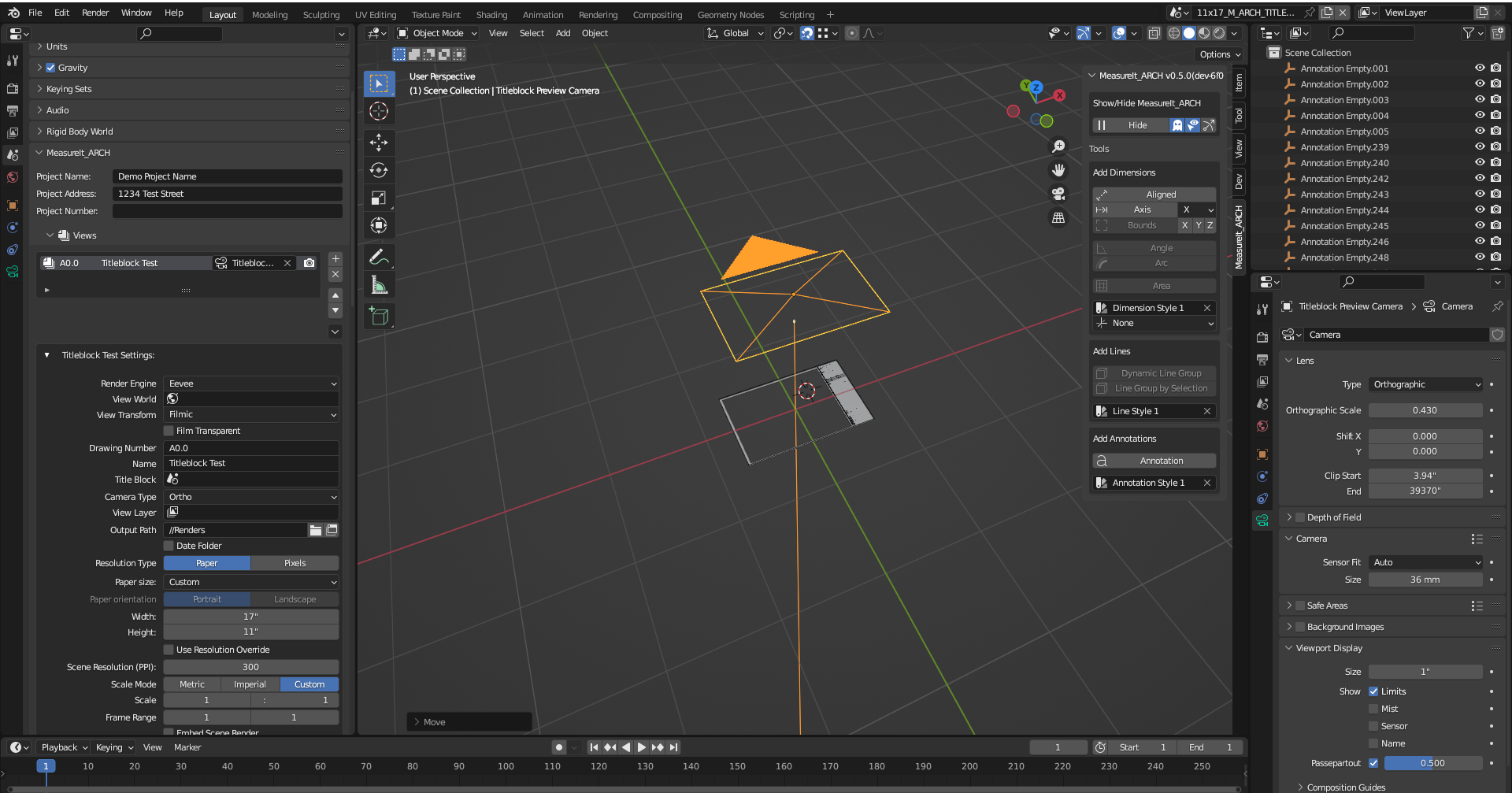Screen dimensions: 1512x793
Task: Select the Add Cube tool
Action: [x=379, y=316]
